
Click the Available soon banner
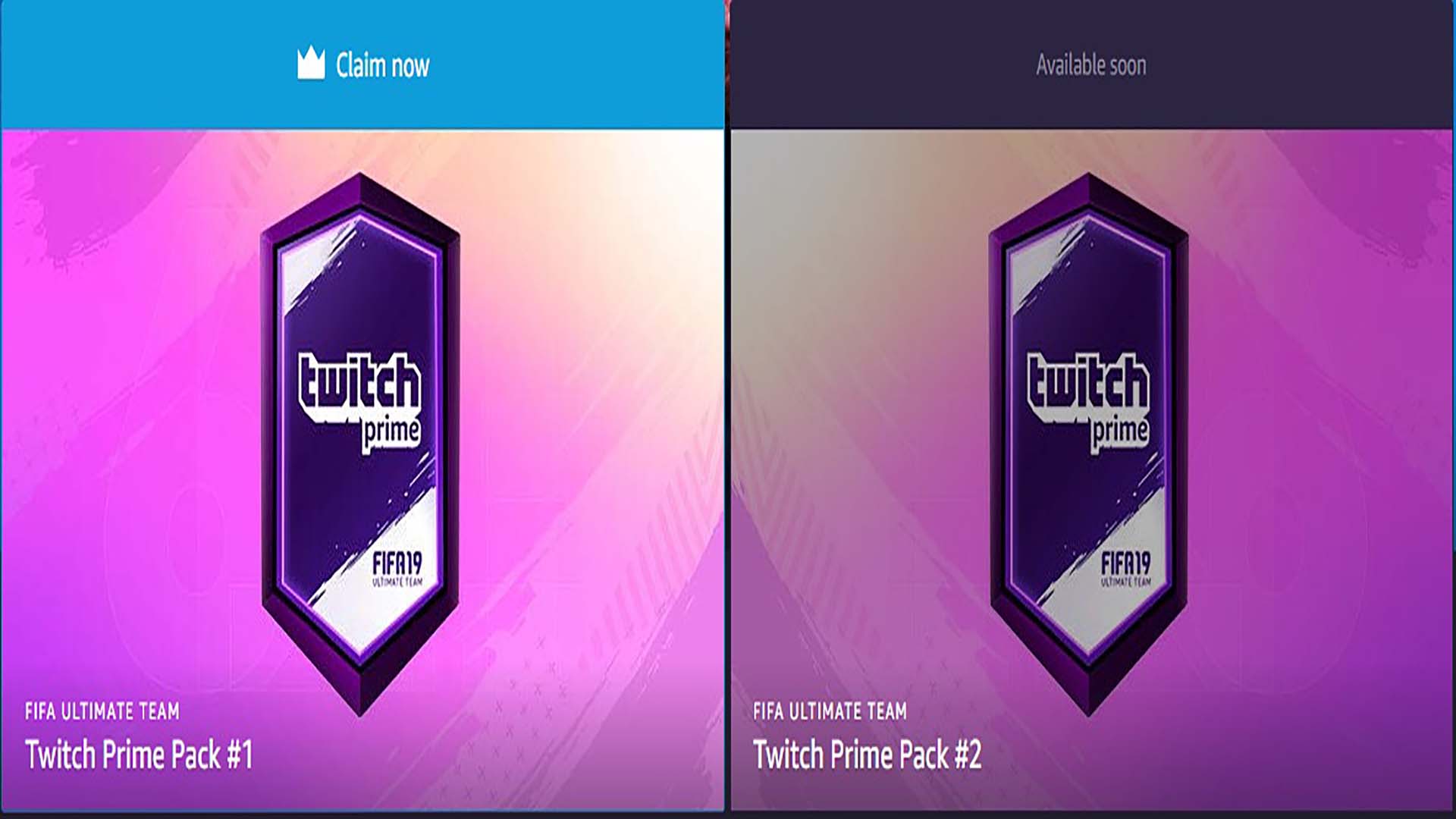1092,64
